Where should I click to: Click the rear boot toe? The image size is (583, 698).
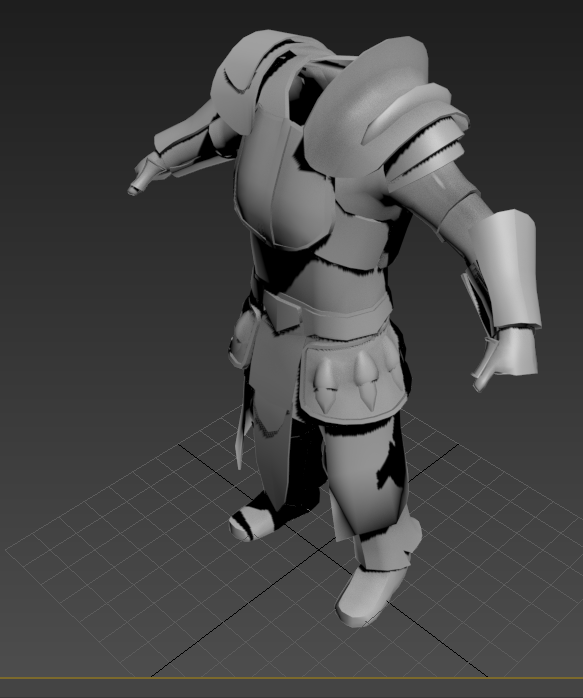(x=249, y=523)
